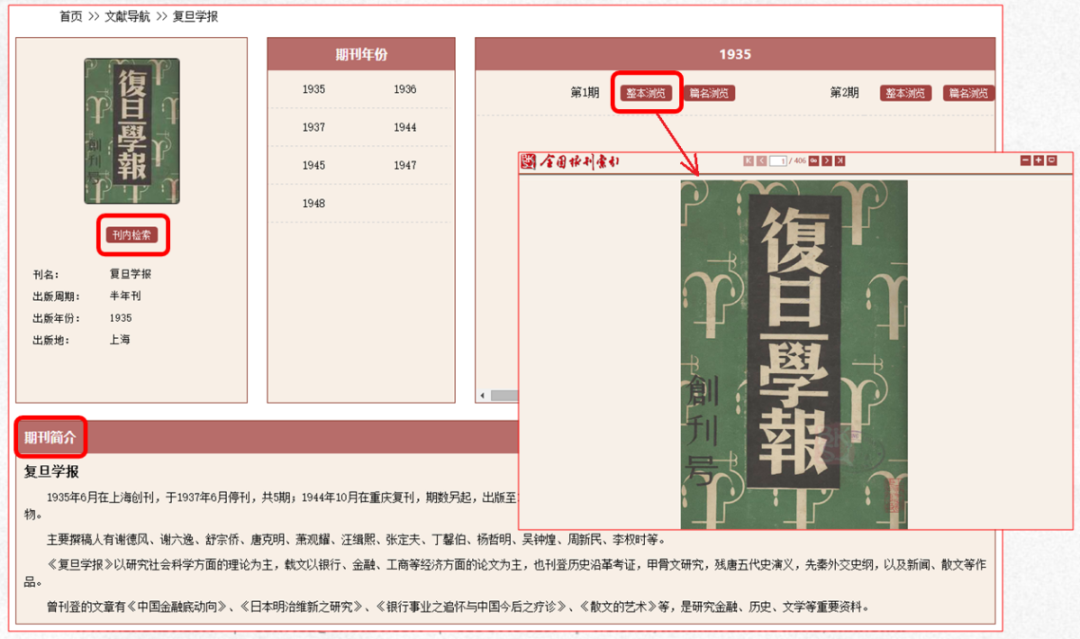Select the 期刊简介 tab header

pyautogui.click(x=50, y=437)
